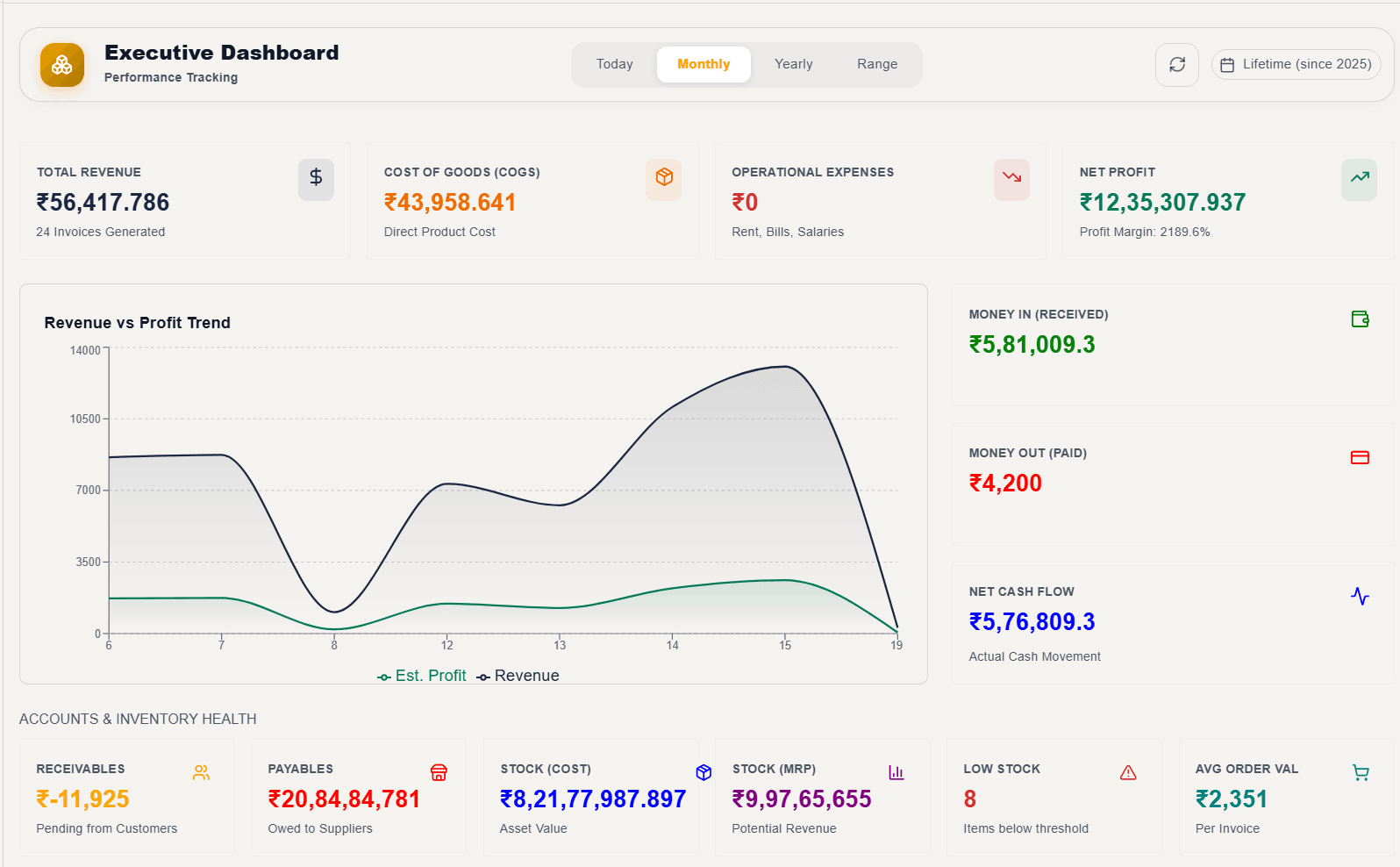Click the users icon on Receivables card
The image size is (1400, 867).
tap(201, 773)
